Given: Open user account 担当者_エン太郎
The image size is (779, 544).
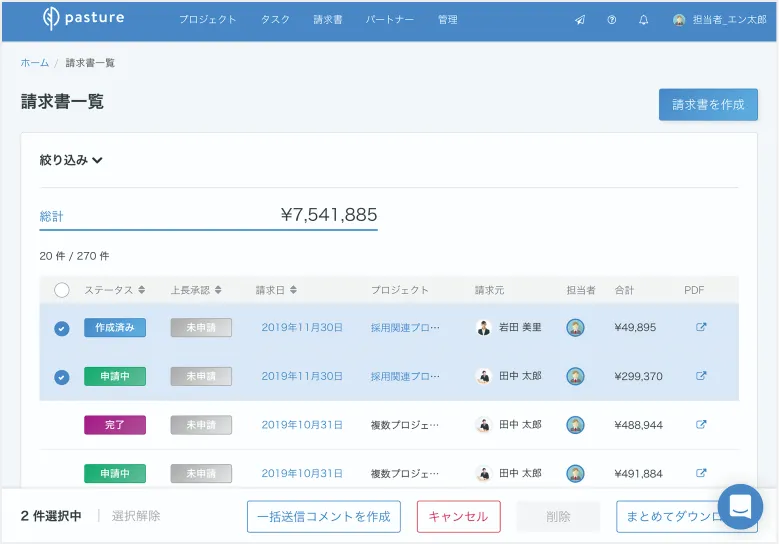Looking at the screenshot, I should [726, 20].
